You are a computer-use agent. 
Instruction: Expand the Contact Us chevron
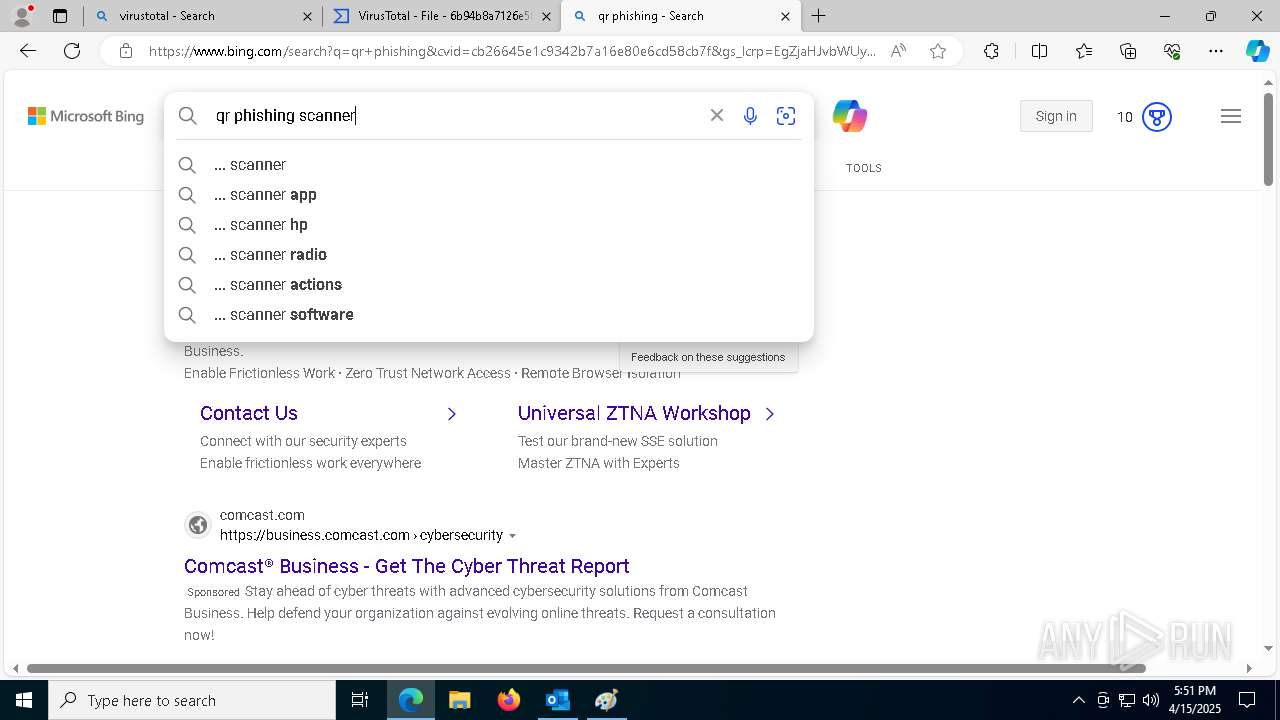coord(452,414)
